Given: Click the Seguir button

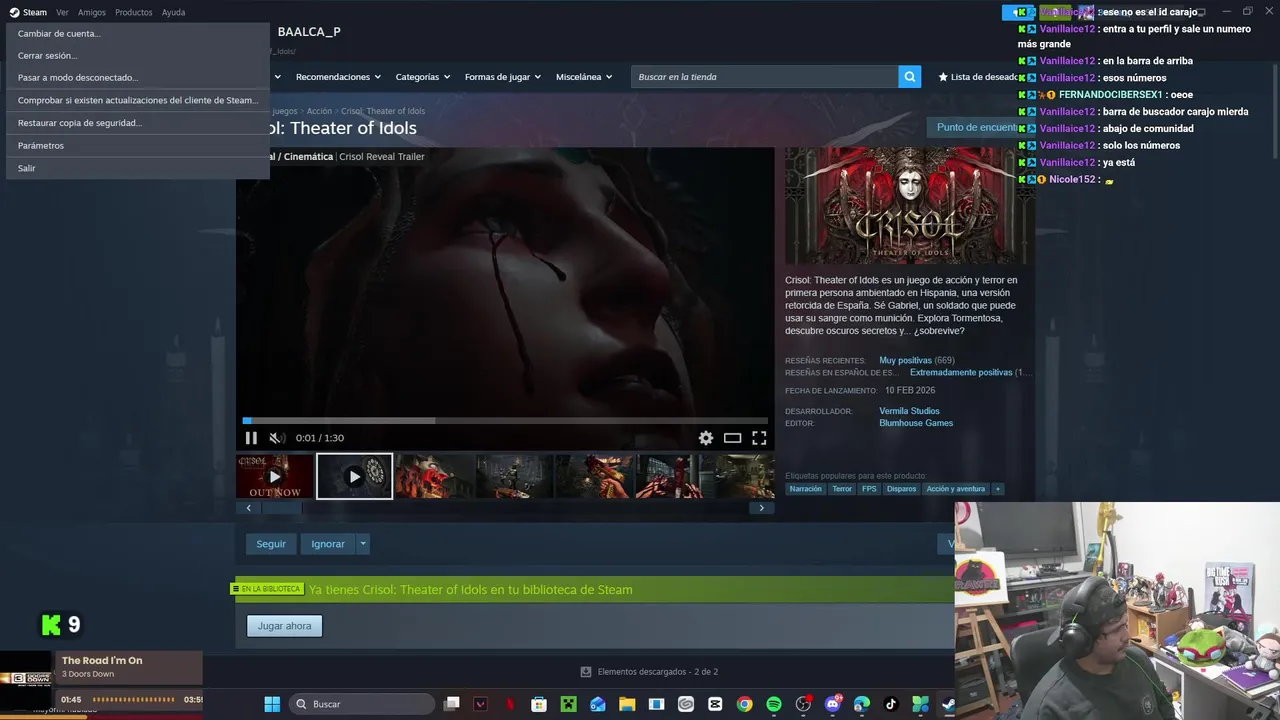Looking at the screenshot, I should (271, 544).
